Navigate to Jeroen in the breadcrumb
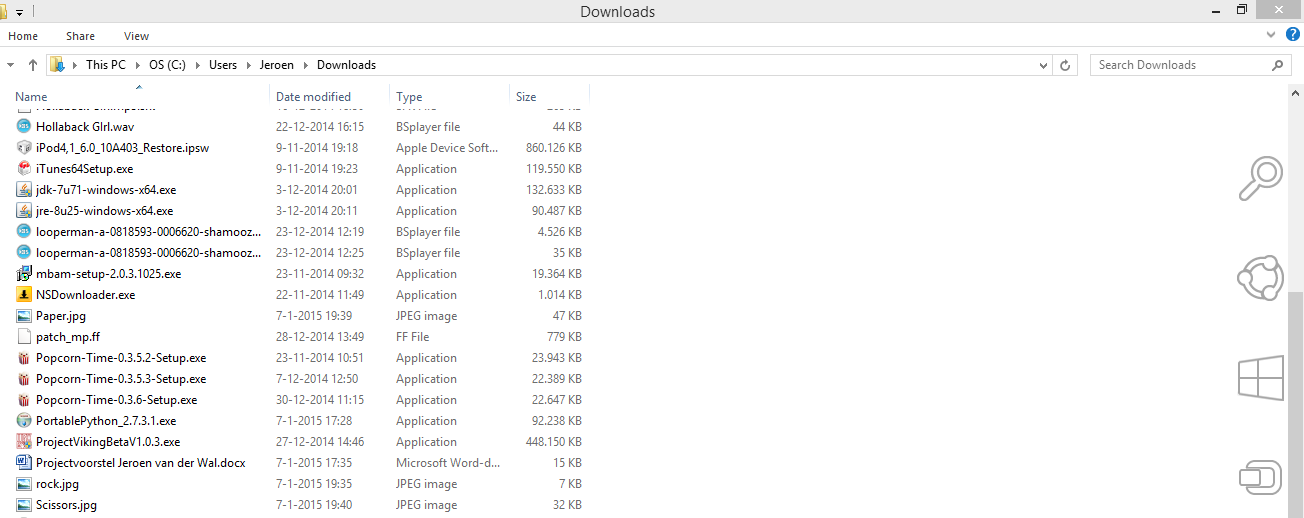Screen dimensions: 1304x518 click(277, 65)
